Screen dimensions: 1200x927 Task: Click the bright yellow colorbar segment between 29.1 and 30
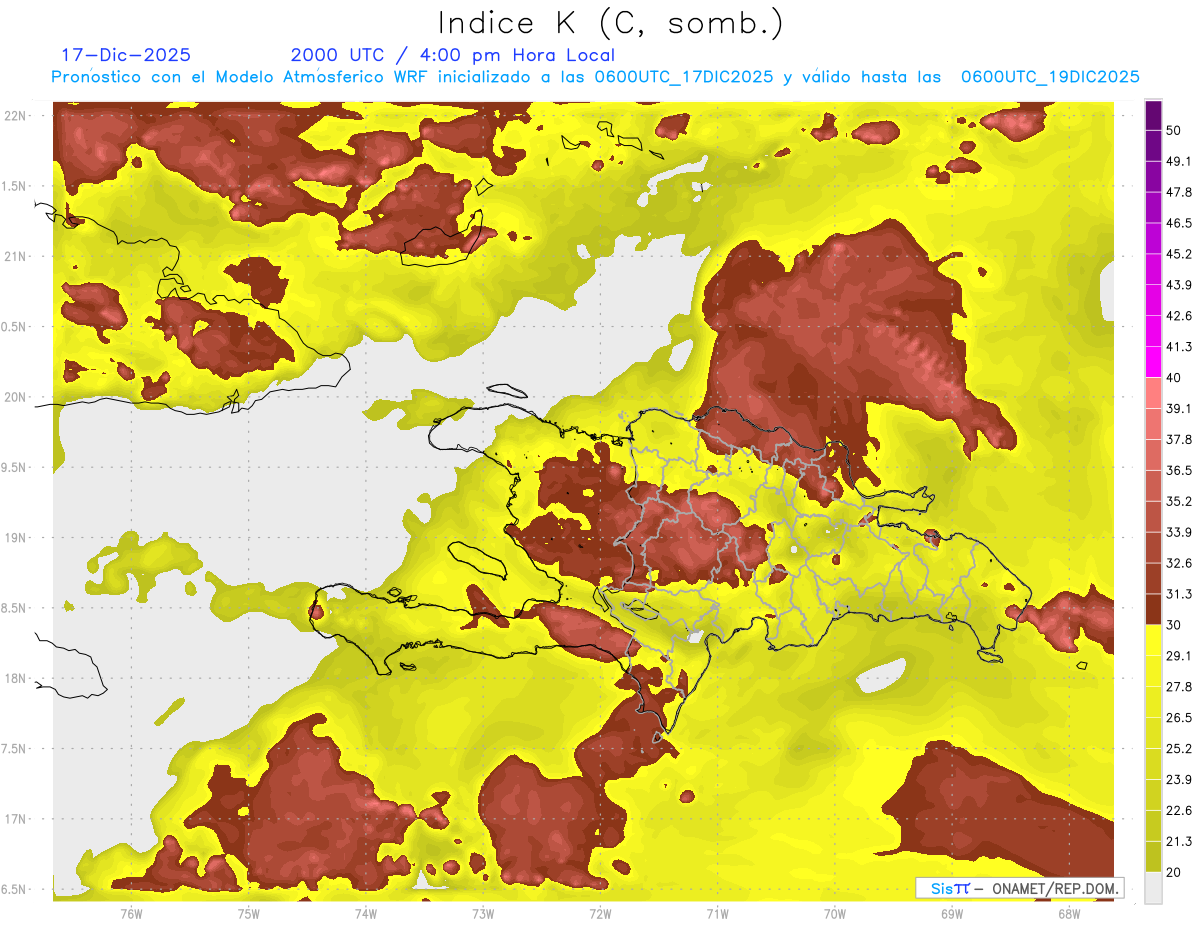(1153, 640)
